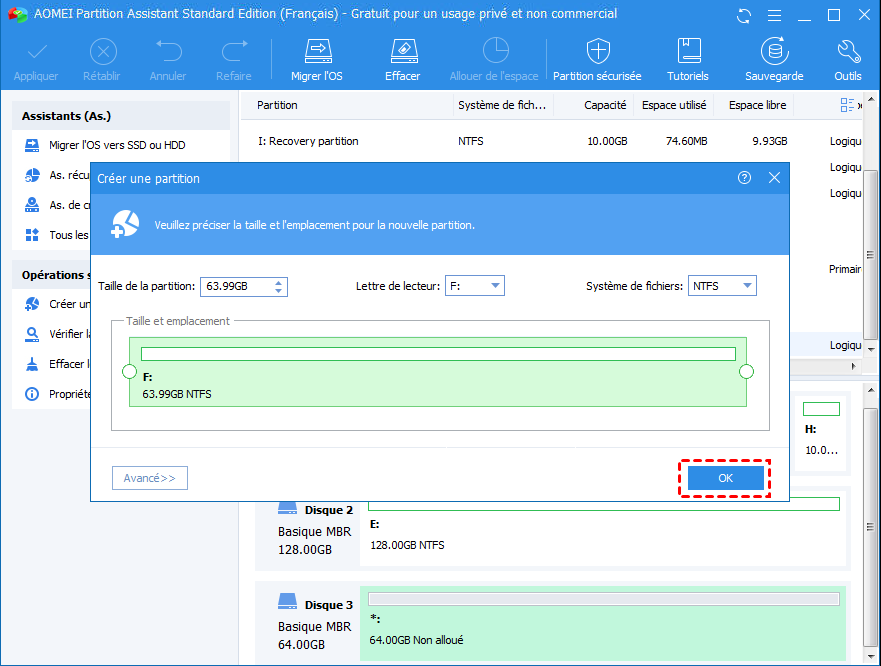Image resolution: width=881 pixels, height=666 pixels.
Task: Open the Tutoriels toolbar icon
Action: click(x=688, y=52)
